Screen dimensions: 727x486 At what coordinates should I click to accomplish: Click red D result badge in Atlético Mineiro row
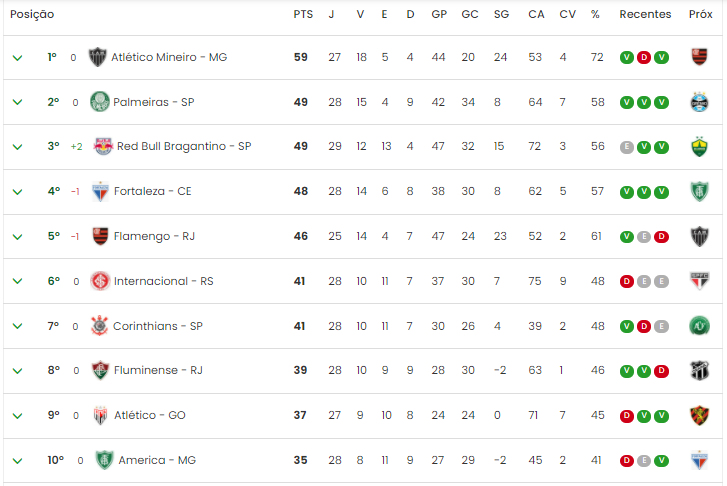click(644, 58)
